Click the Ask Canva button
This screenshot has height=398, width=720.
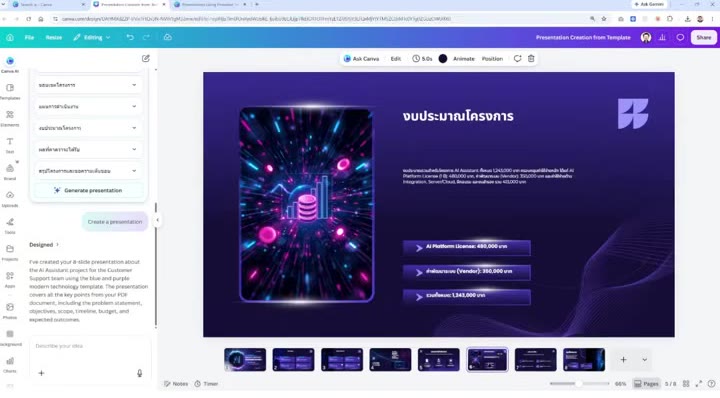[x=361, y=59]
